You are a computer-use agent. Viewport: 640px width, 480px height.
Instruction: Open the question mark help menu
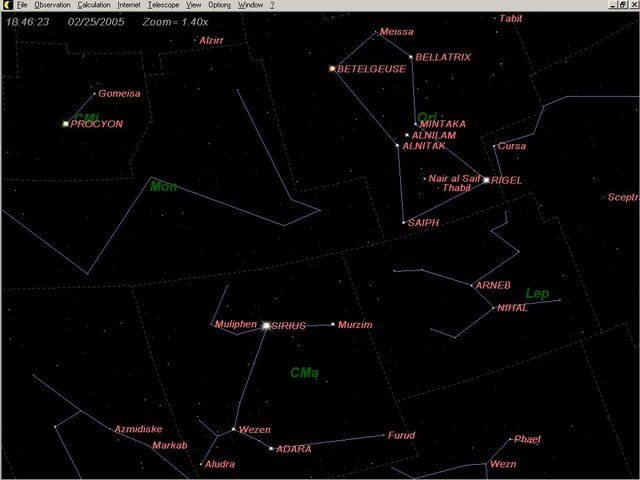point(273,5)
